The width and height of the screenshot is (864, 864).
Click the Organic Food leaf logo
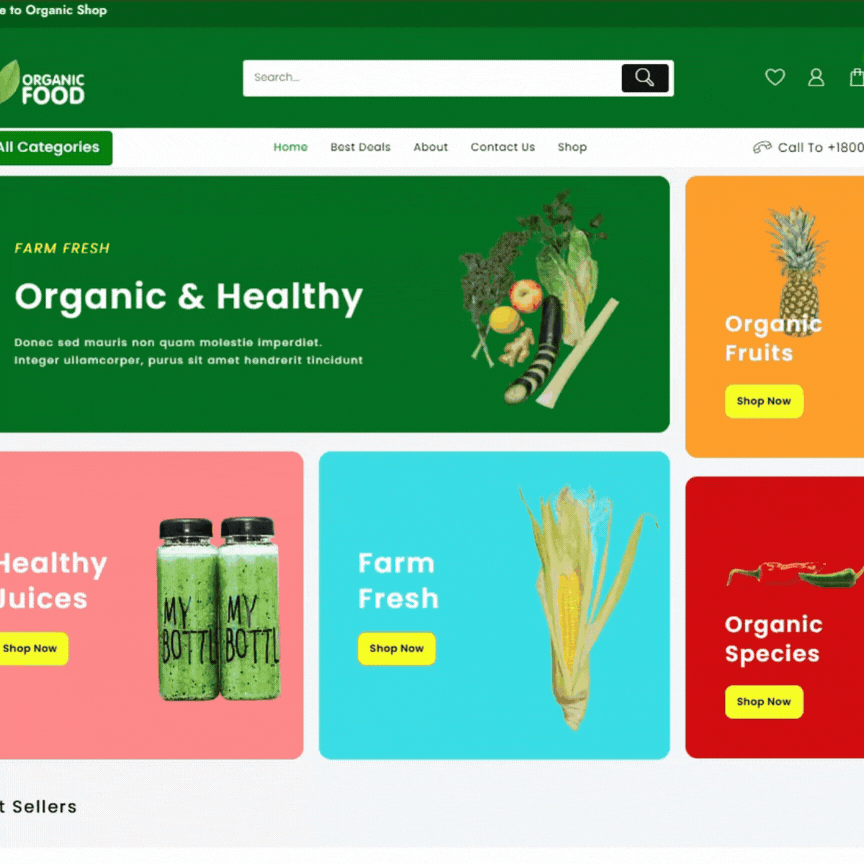point(42,83)
